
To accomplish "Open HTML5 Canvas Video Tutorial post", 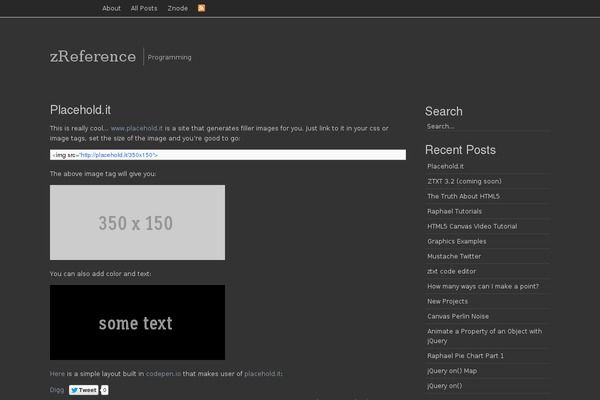I will click(x=472, y=226).
